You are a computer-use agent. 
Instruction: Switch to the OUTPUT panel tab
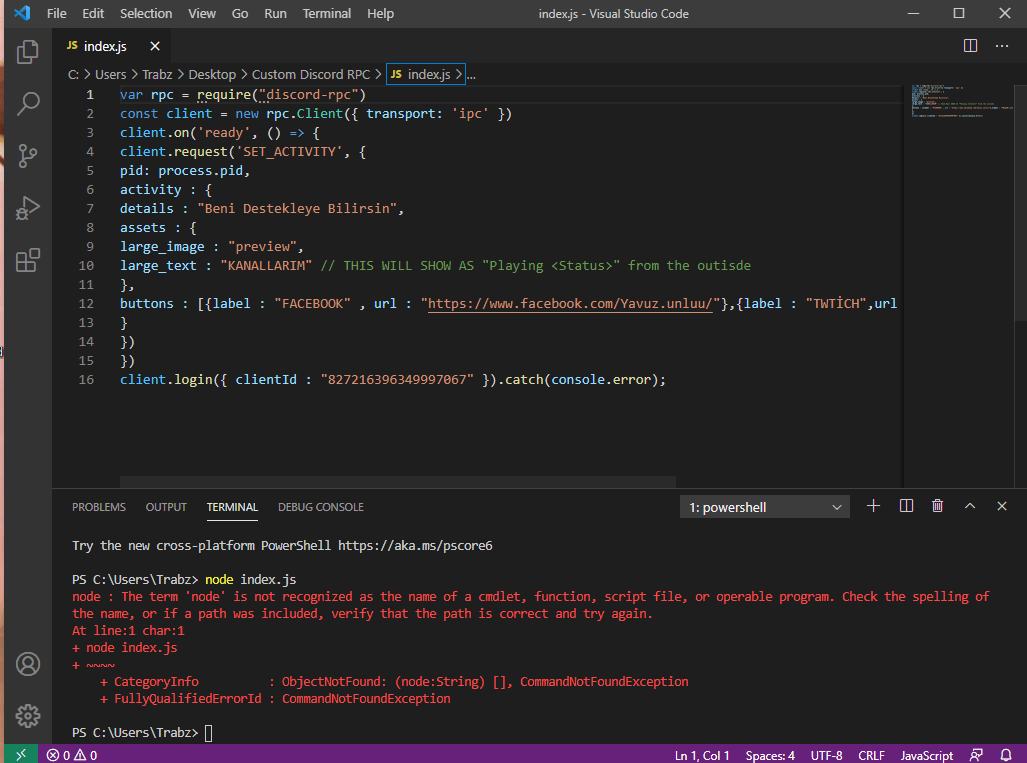coord(166,507)
